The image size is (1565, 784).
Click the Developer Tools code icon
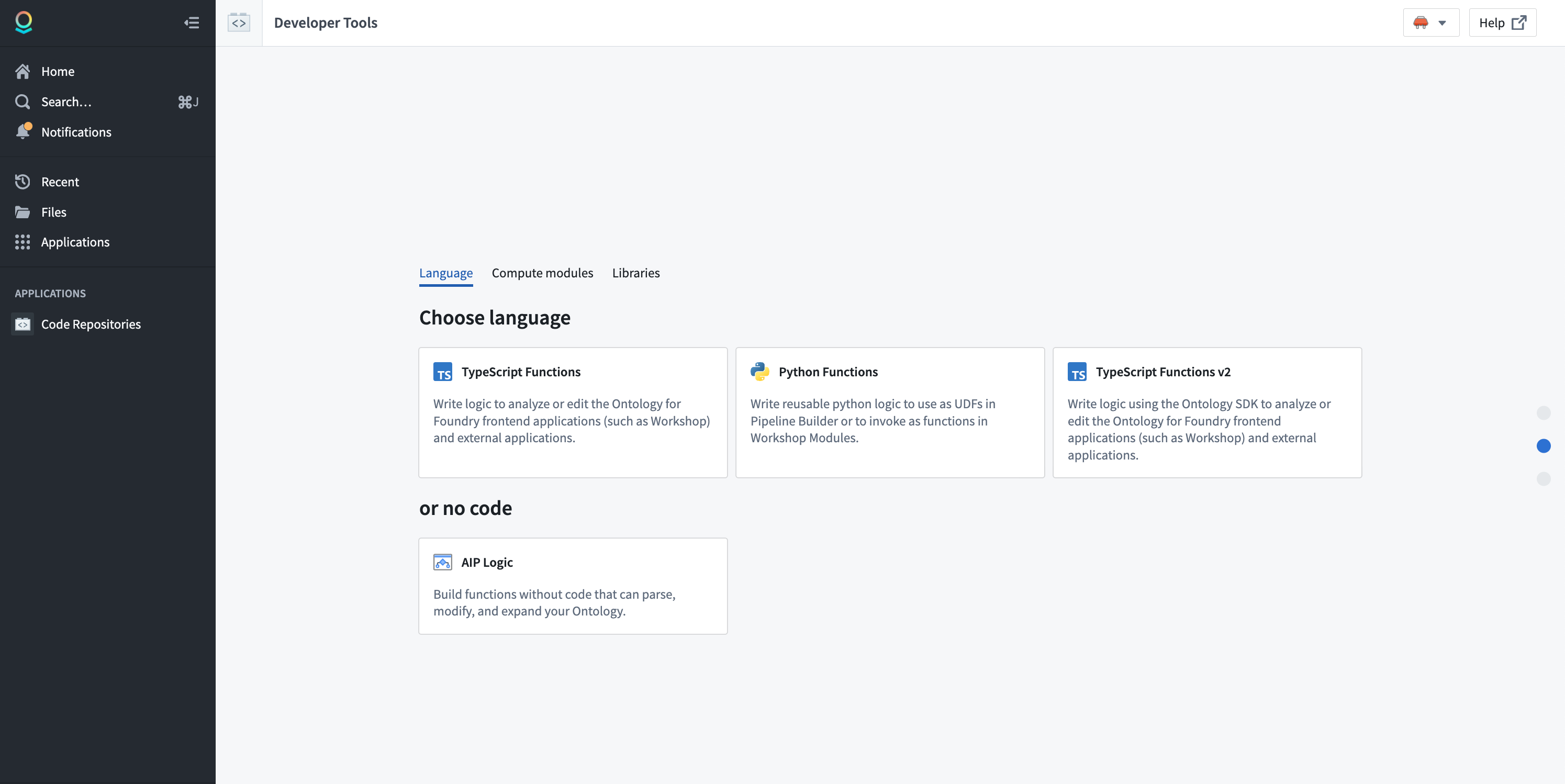coord(239,22)
